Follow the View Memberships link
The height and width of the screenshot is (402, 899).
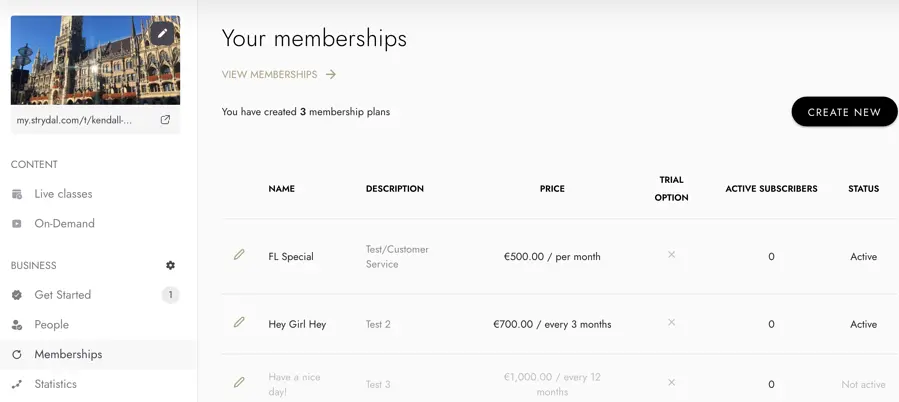click(269, 74)
